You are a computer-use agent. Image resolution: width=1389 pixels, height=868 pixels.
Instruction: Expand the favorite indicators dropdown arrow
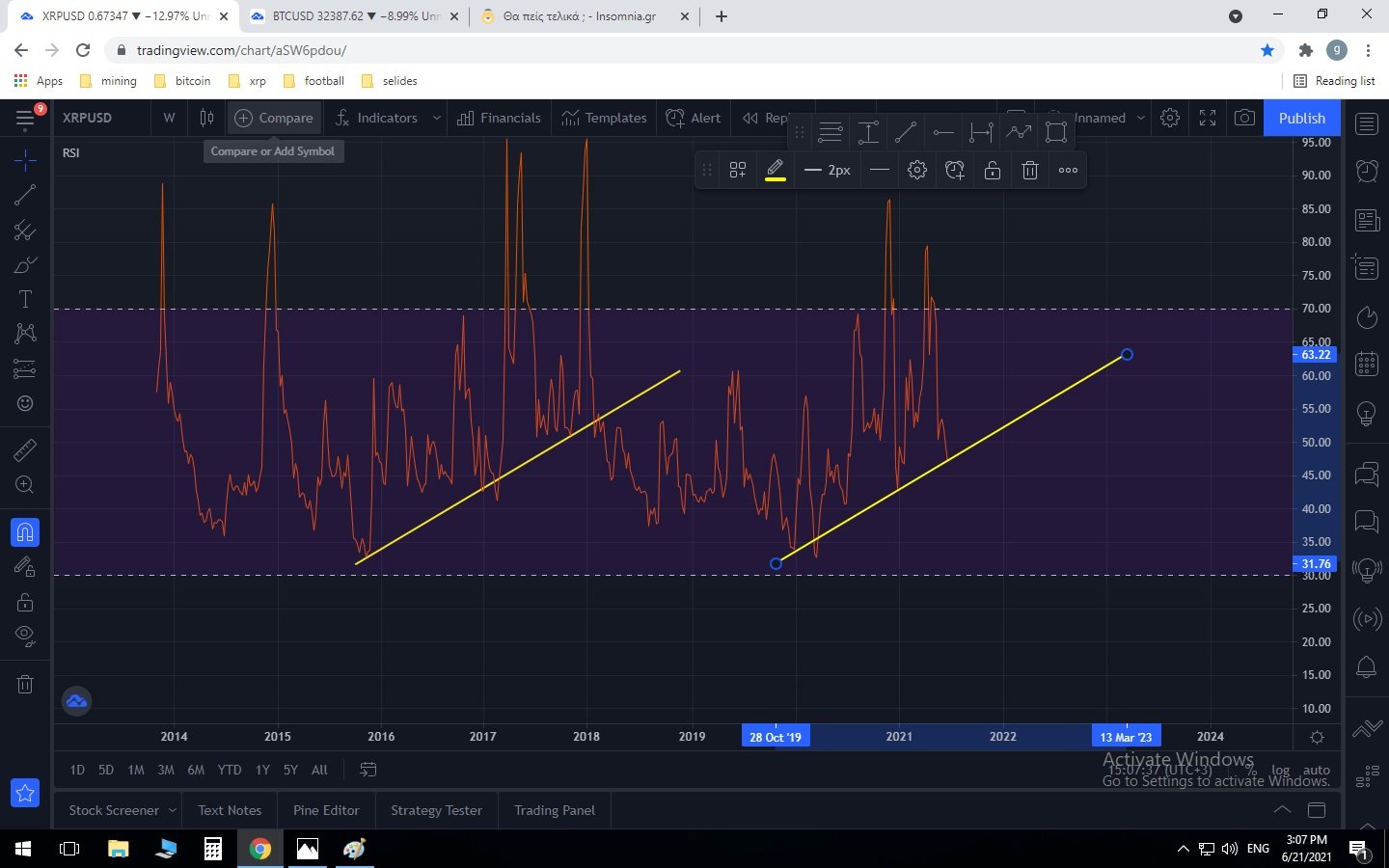(x=437, y=118)
